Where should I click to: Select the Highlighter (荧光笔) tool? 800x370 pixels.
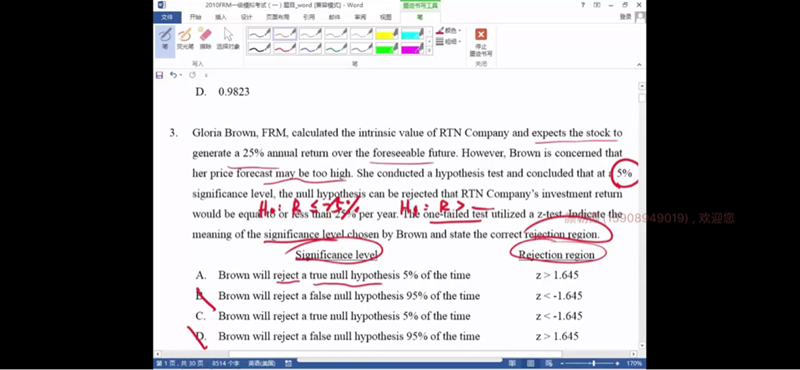185,39
